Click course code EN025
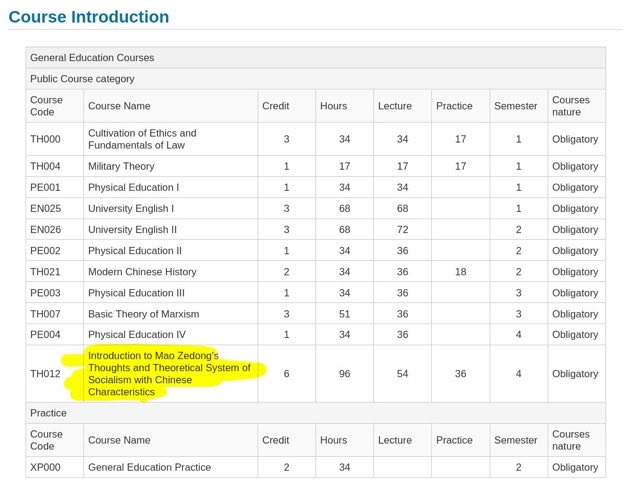This screenshot has height=486, width=631. [45, 208]
